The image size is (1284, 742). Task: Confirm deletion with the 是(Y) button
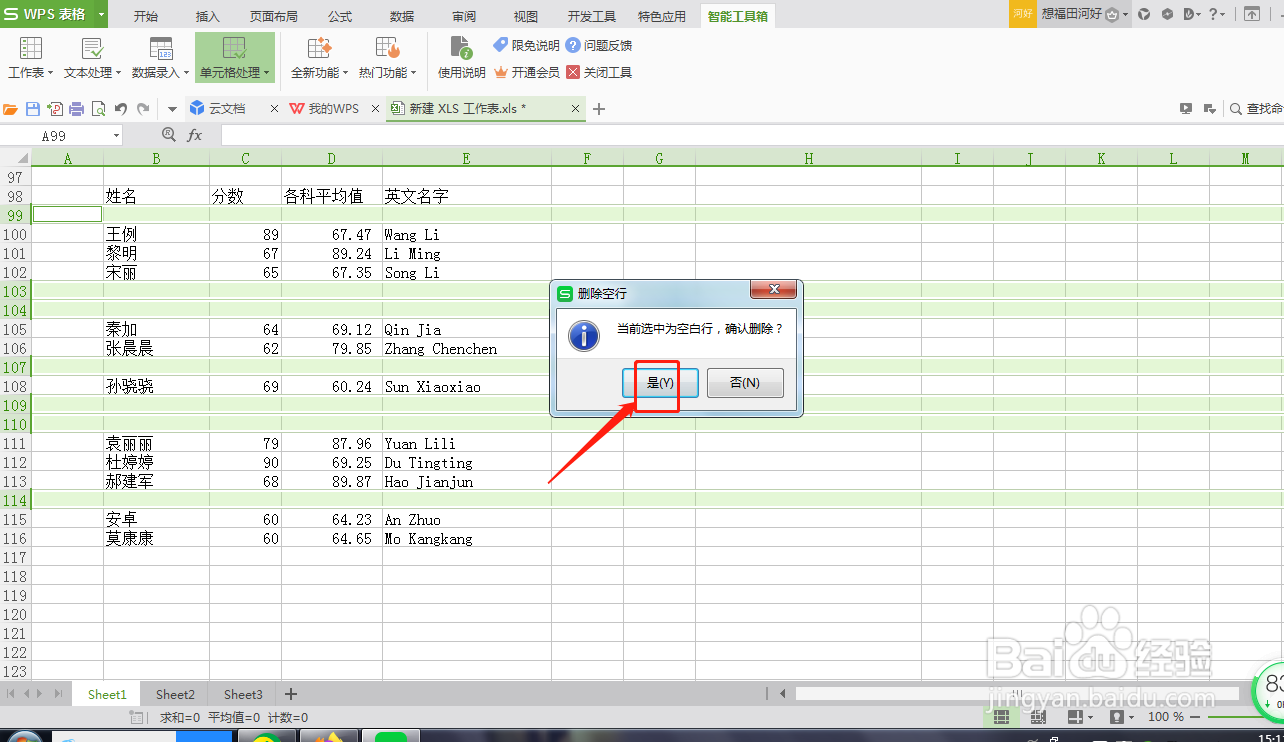point(660,383)
